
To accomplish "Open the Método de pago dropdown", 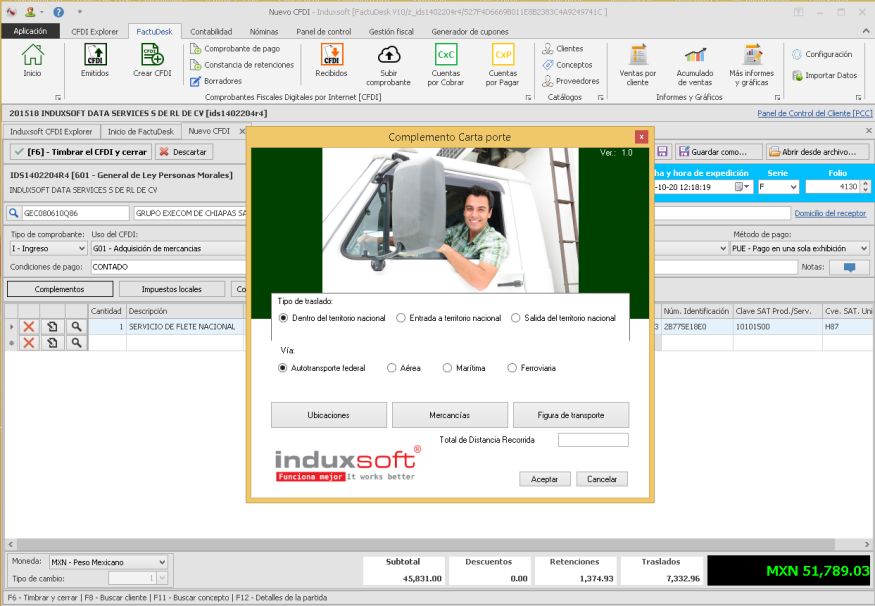I will click(x=864, y=248).
